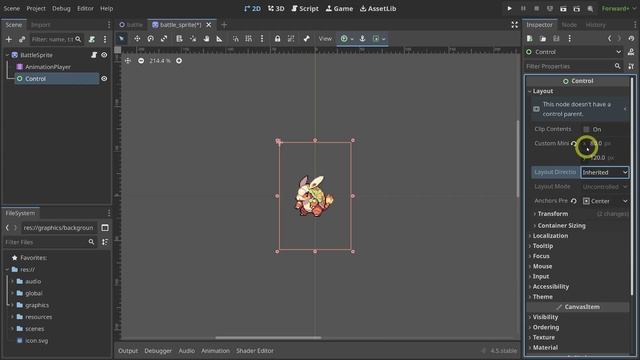640x360 pixels.
Task: Open the Anchors Preset Center dropdown
Action: (604, 201)
